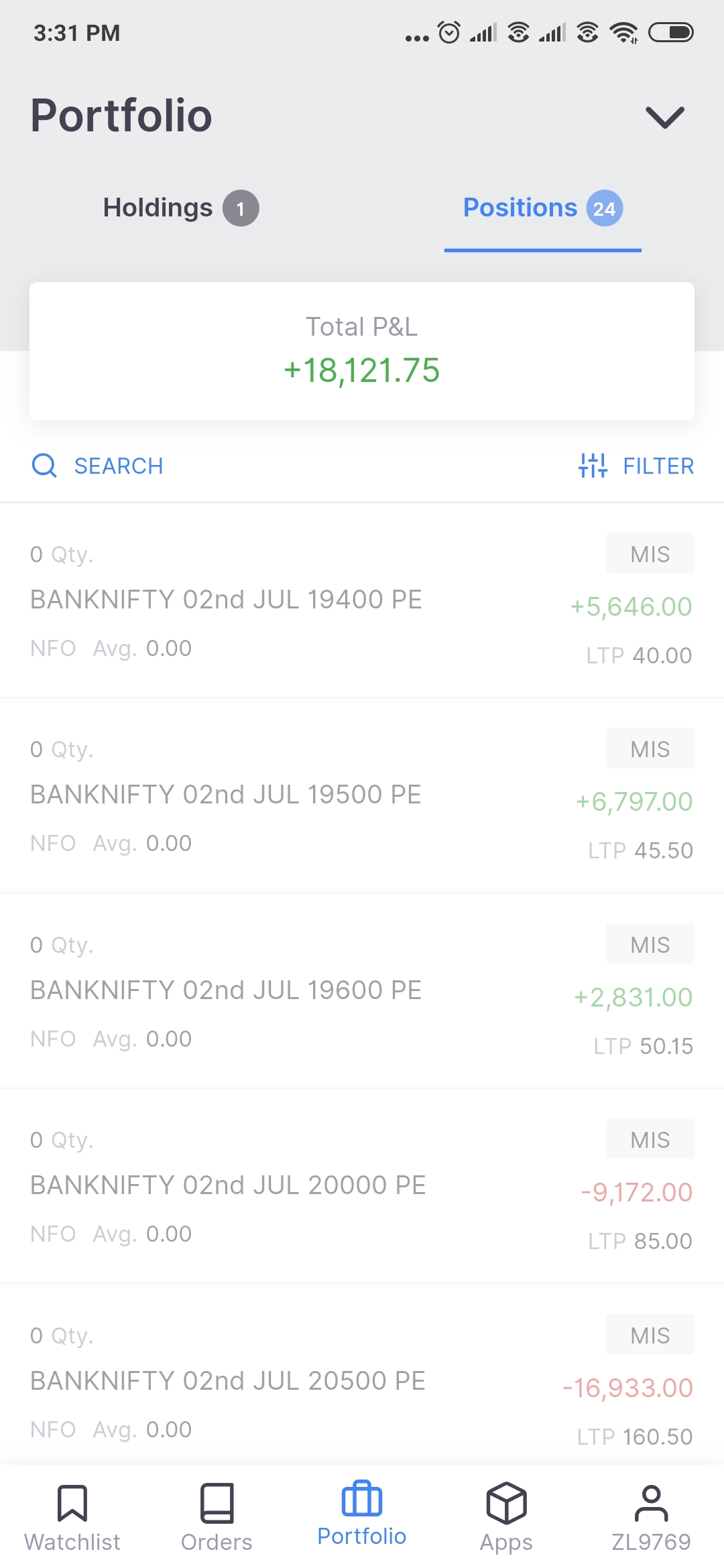
Task: Click the SEARCH label
Action: (119, 466)
